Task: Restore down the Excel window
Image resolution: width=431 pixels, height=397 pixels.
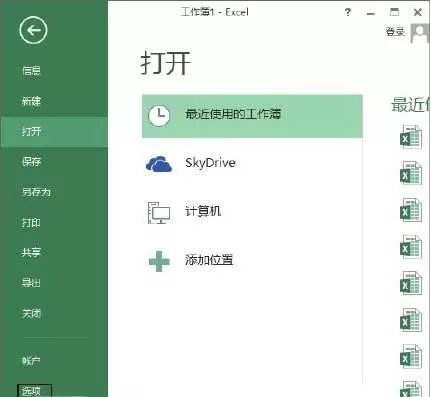Action: coord(394,13)
